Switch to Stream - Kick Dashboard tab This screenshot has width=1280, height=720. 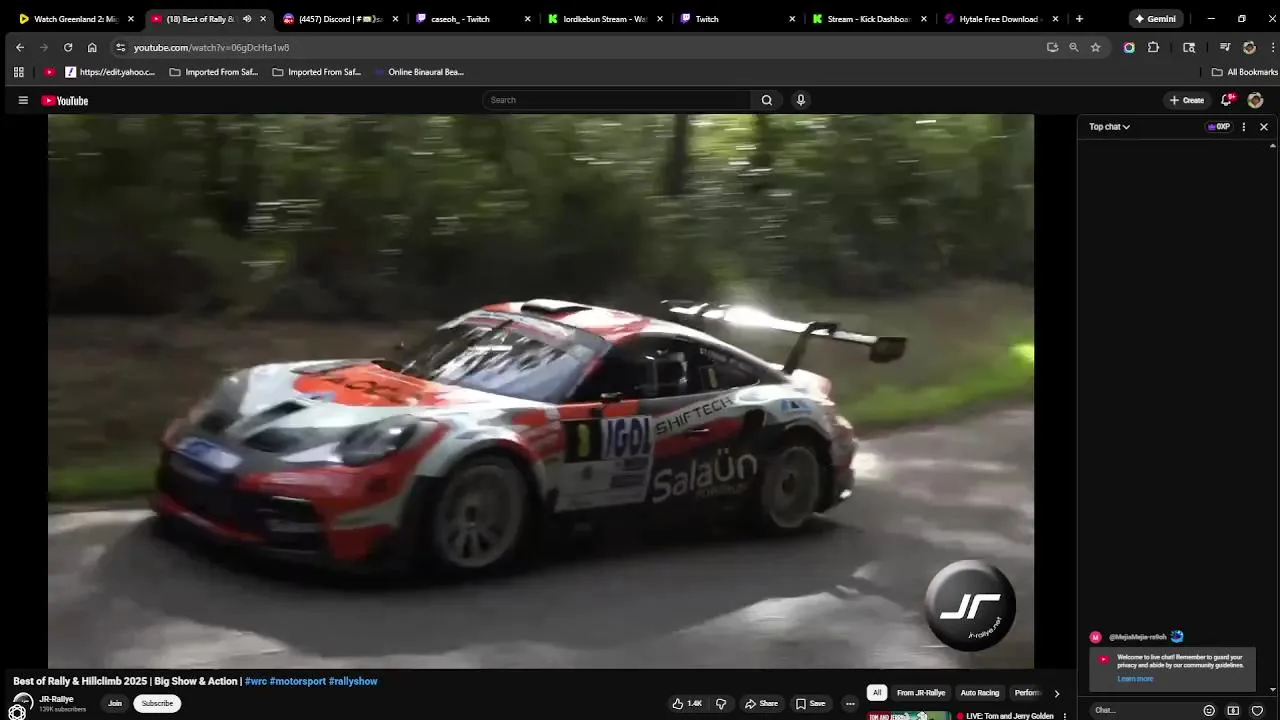coord(868,19)
